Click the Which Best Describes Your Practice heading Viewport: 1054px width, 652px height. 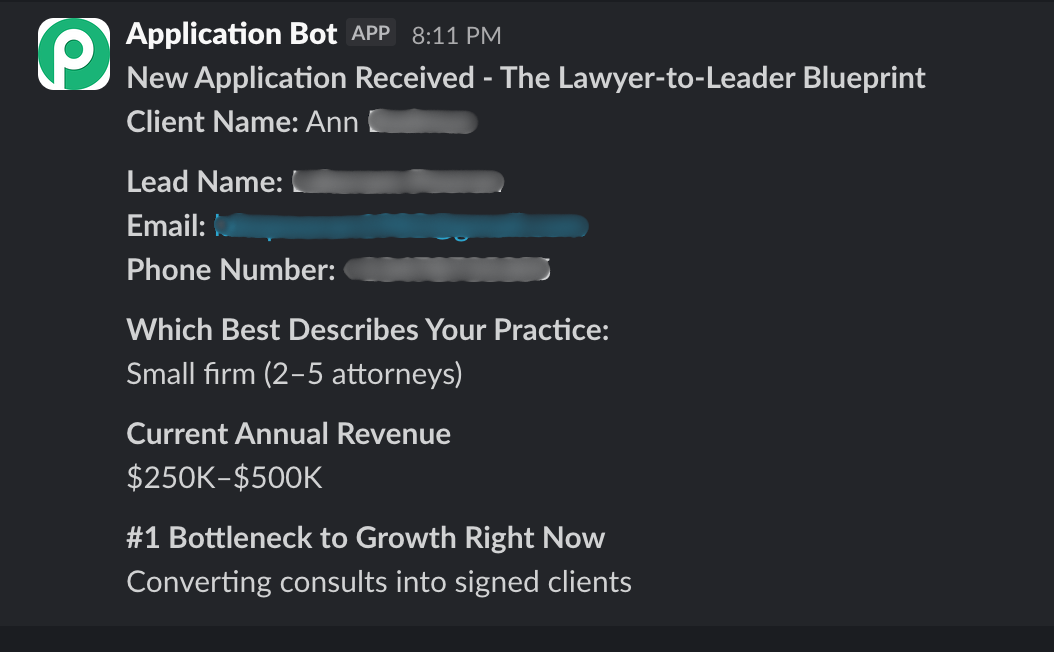coord(368,330)
